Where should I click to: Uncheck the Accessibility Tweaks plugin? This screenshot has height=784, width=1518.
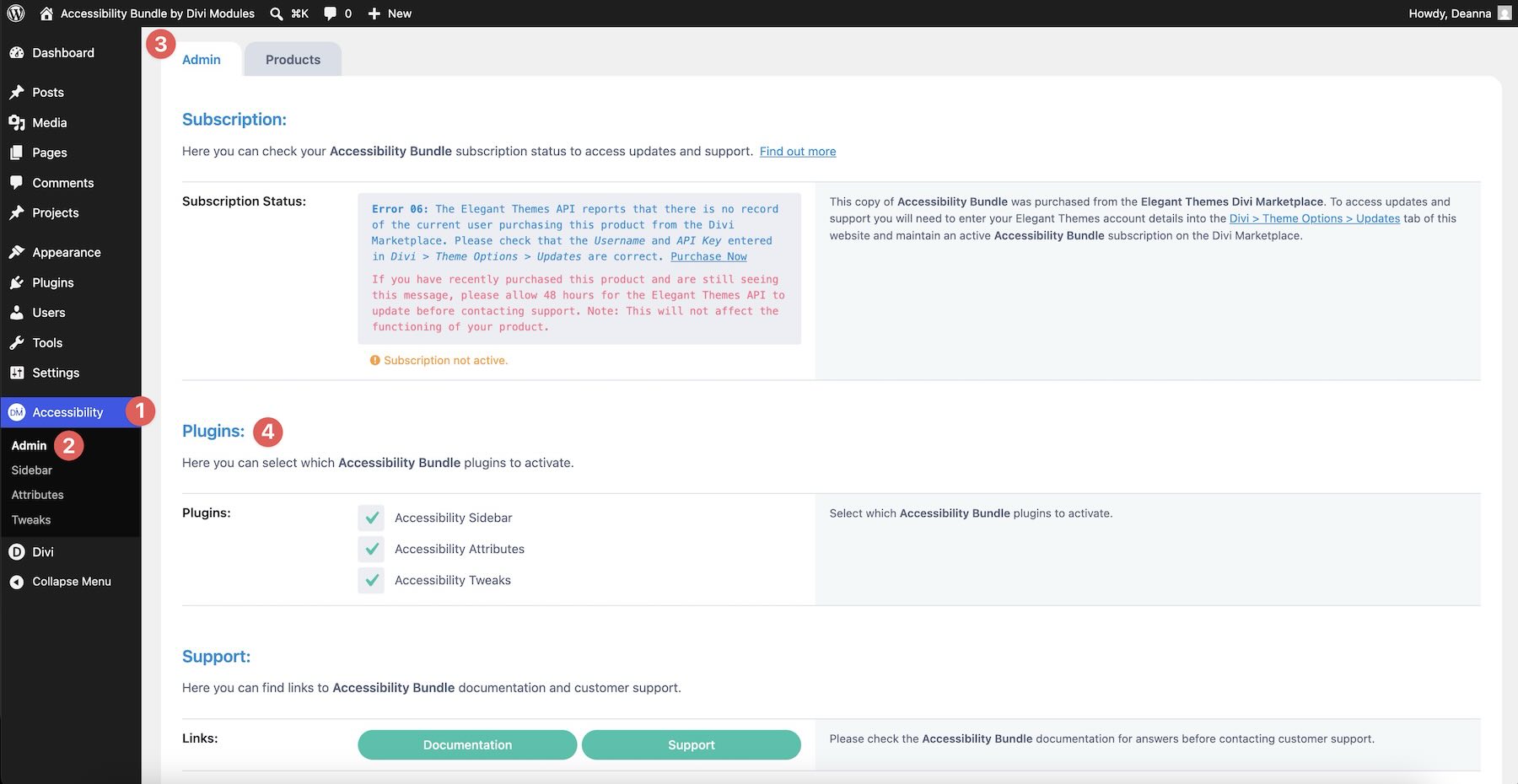click(x=371, y=580)
